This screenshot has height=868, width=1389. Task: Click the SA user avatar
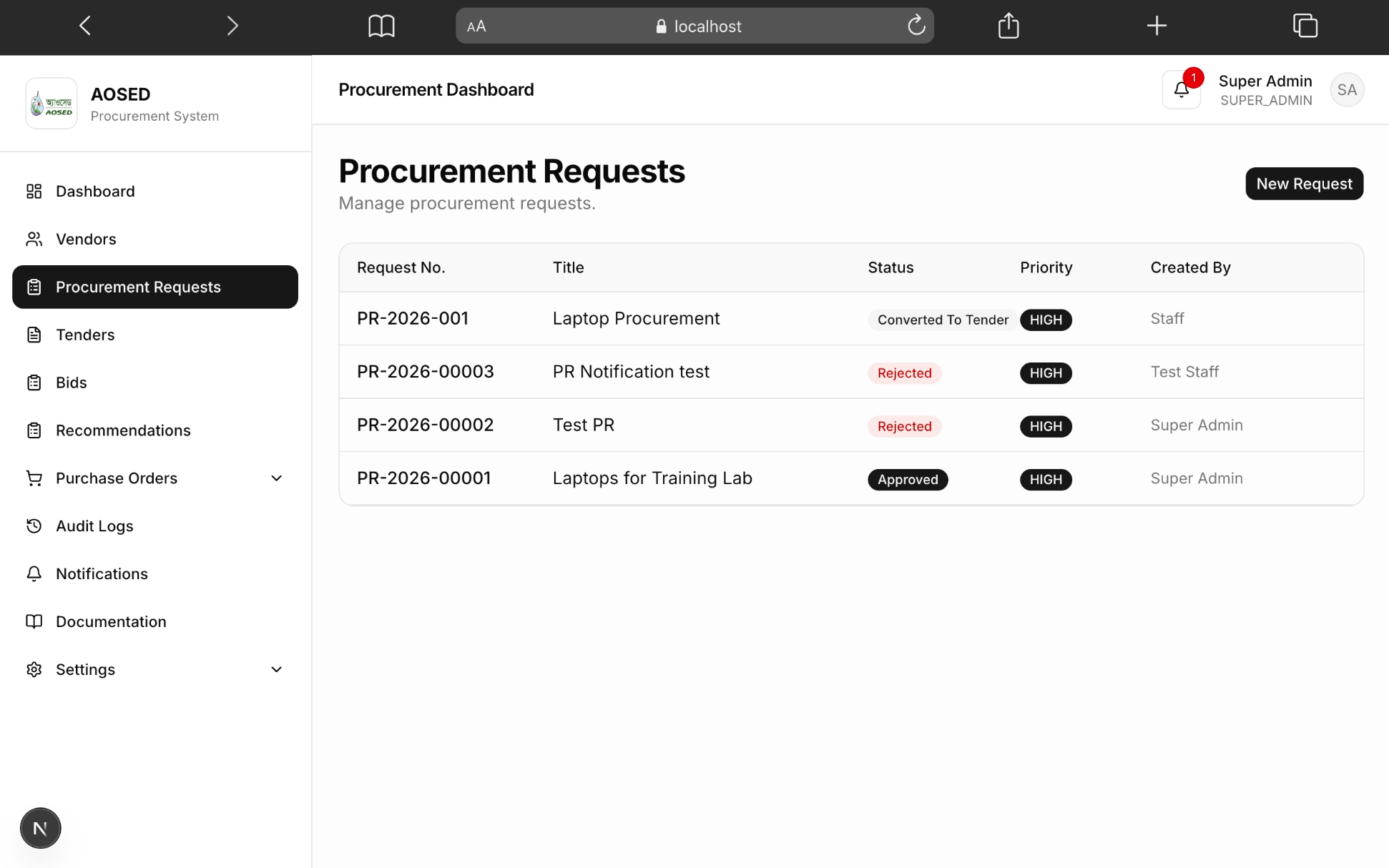pos(1347,90)
